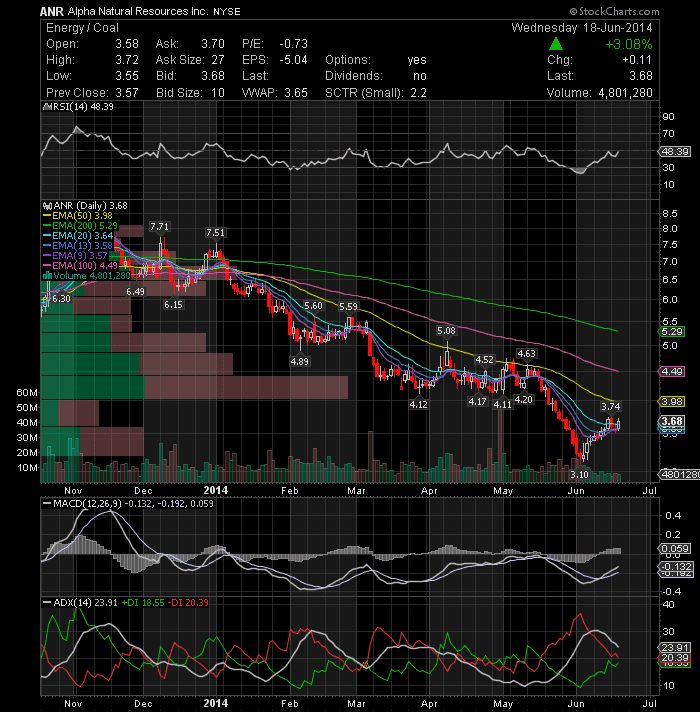Click the volume bar icon in legend
The image size is (700, 712).
pos(47,276)
